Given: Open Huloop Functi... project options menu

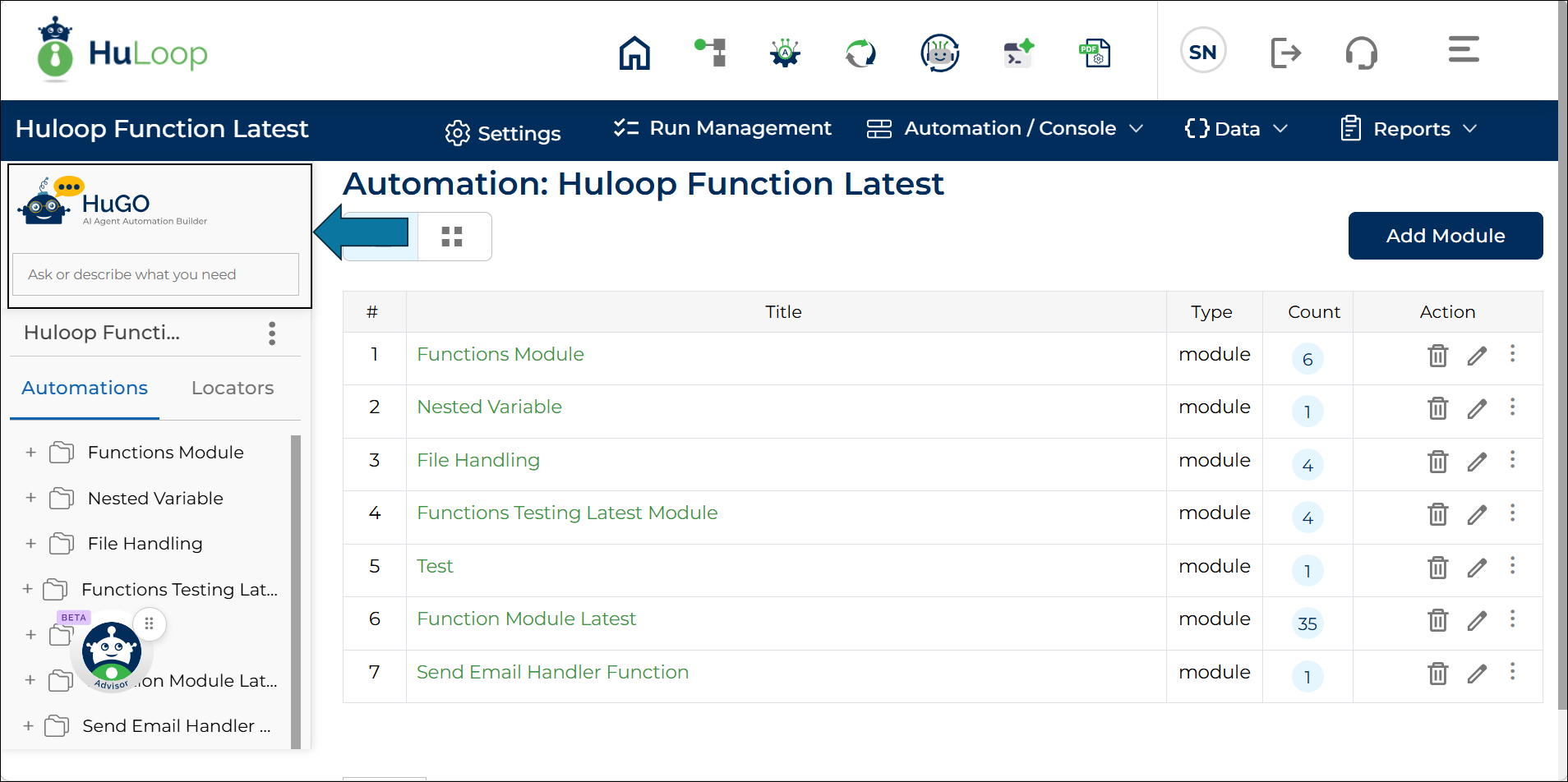Looking at the screenshot, I should coord(272,333).
